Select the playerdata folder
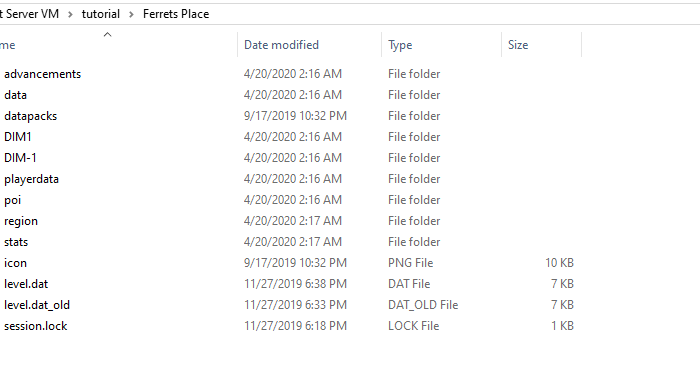 (x=32, y=179)
